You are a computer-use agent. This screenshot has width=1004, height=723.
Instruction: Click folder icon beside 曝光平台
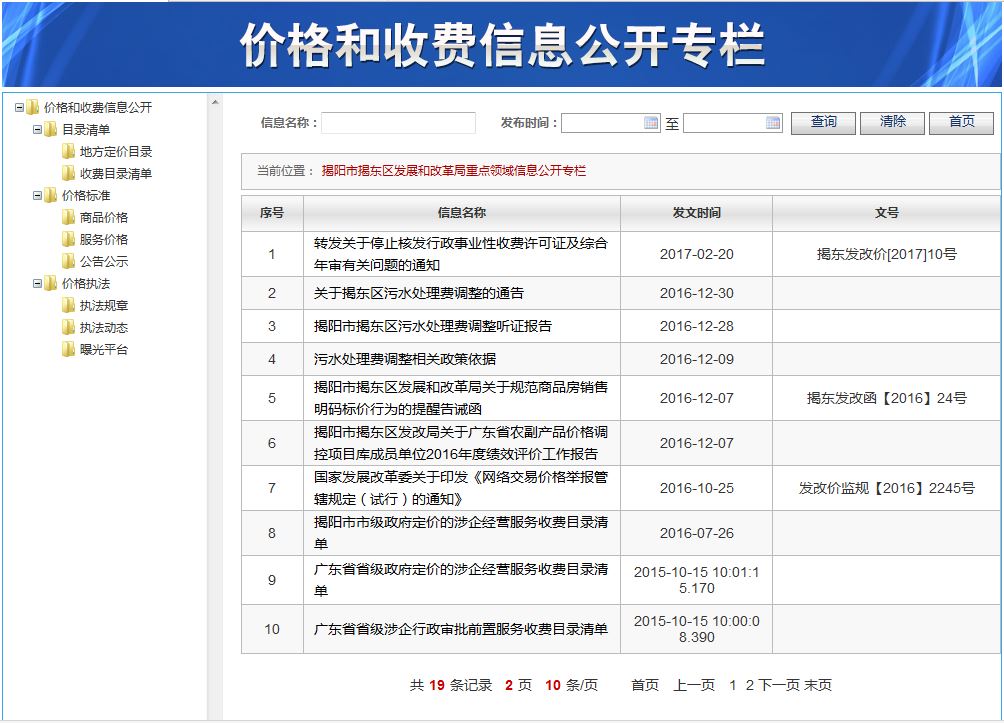click(69, 349)
